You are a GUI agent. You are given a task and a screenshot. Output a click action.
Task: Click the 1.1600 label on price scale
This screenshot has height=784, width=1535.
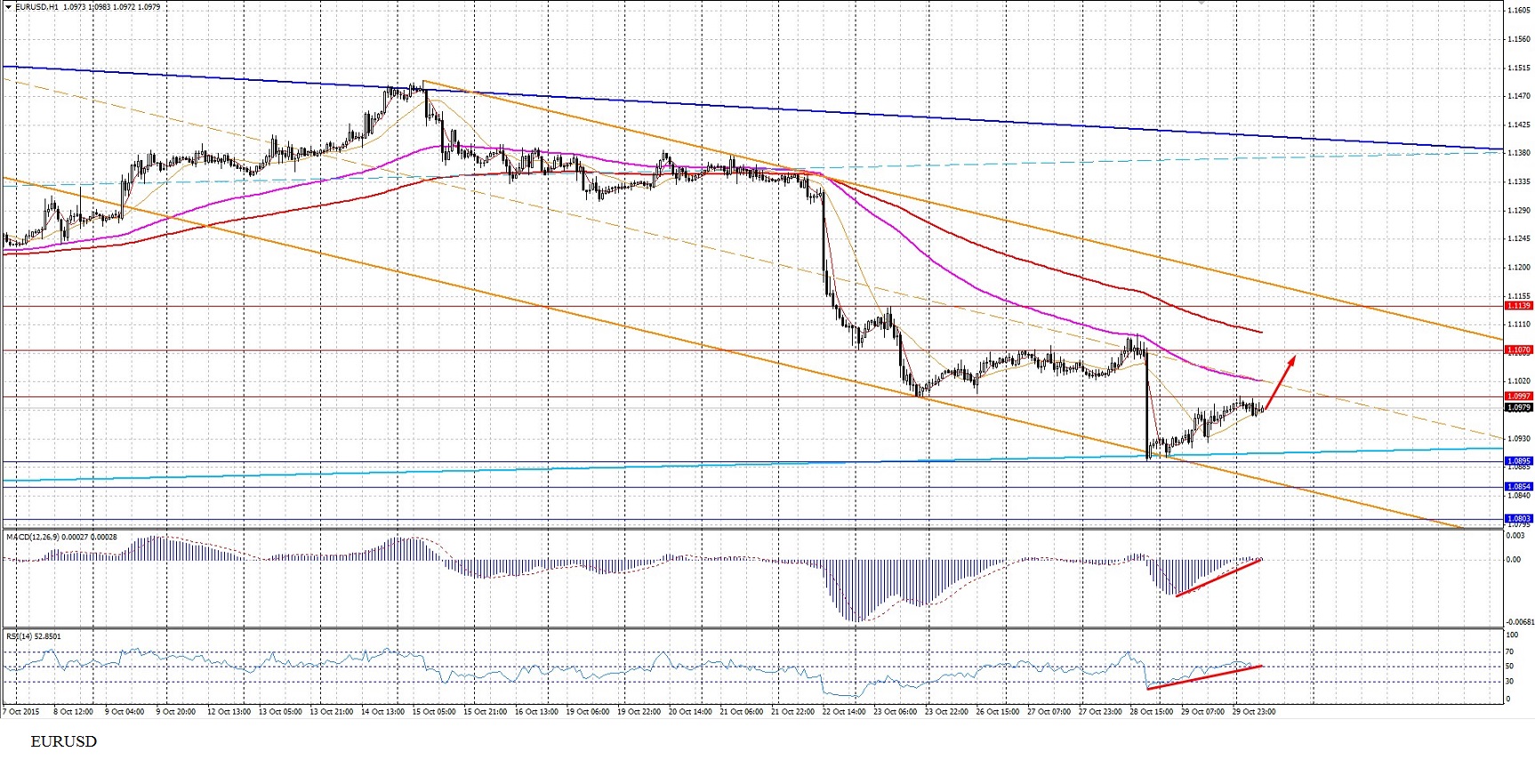pos(1517,11)
